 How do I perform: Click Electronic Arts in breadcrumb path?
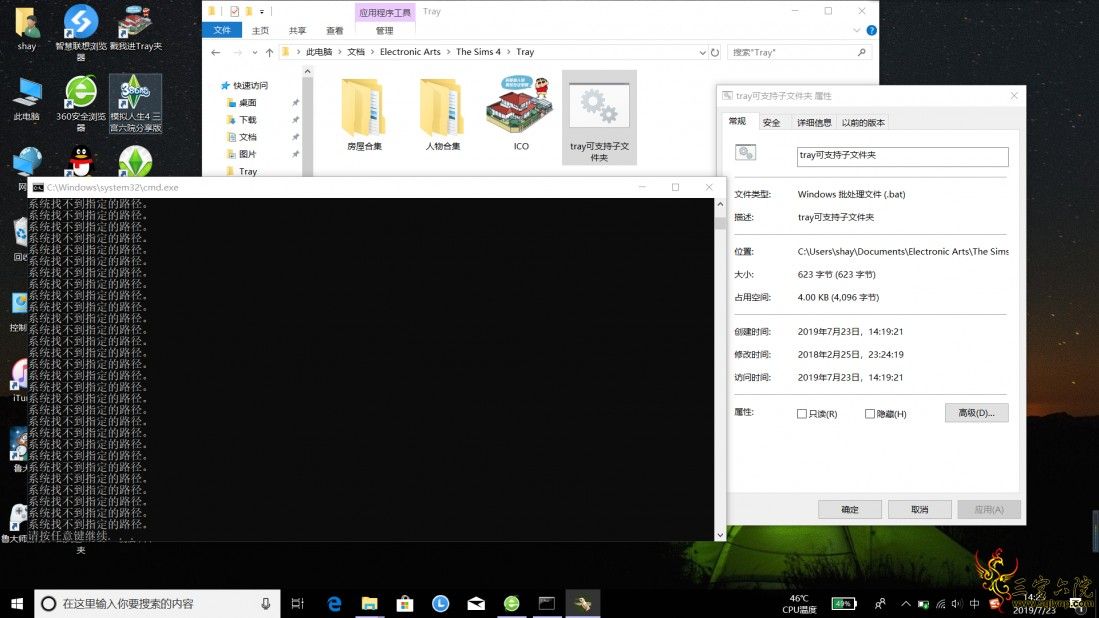click(x=410, y=52)
